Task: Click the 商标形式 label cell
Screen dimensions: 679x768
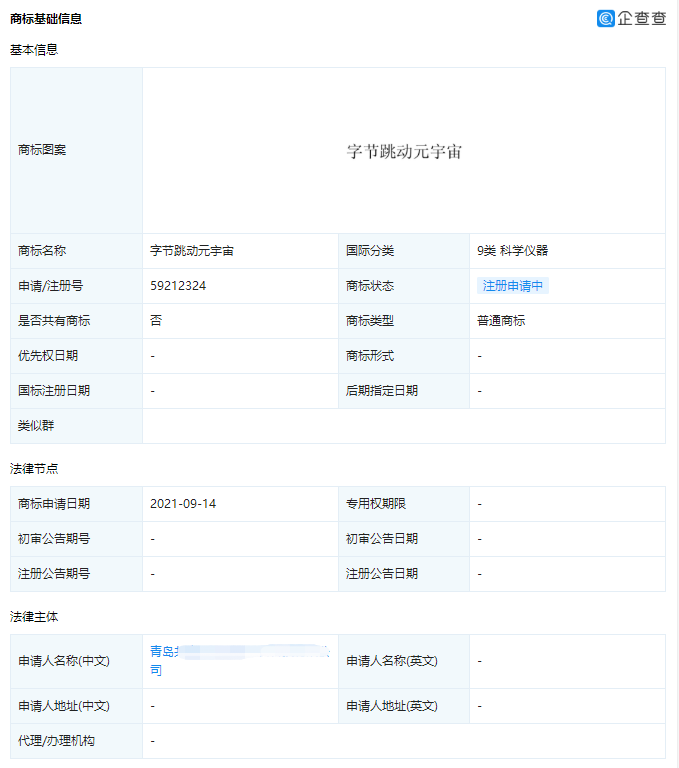Action: click(x=404, y=356)
